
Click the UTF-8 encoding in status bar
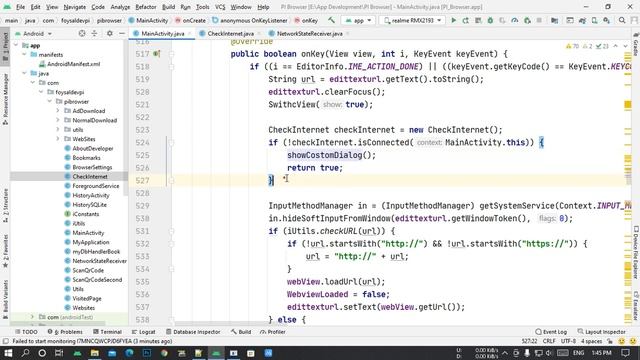pos(568,341)
